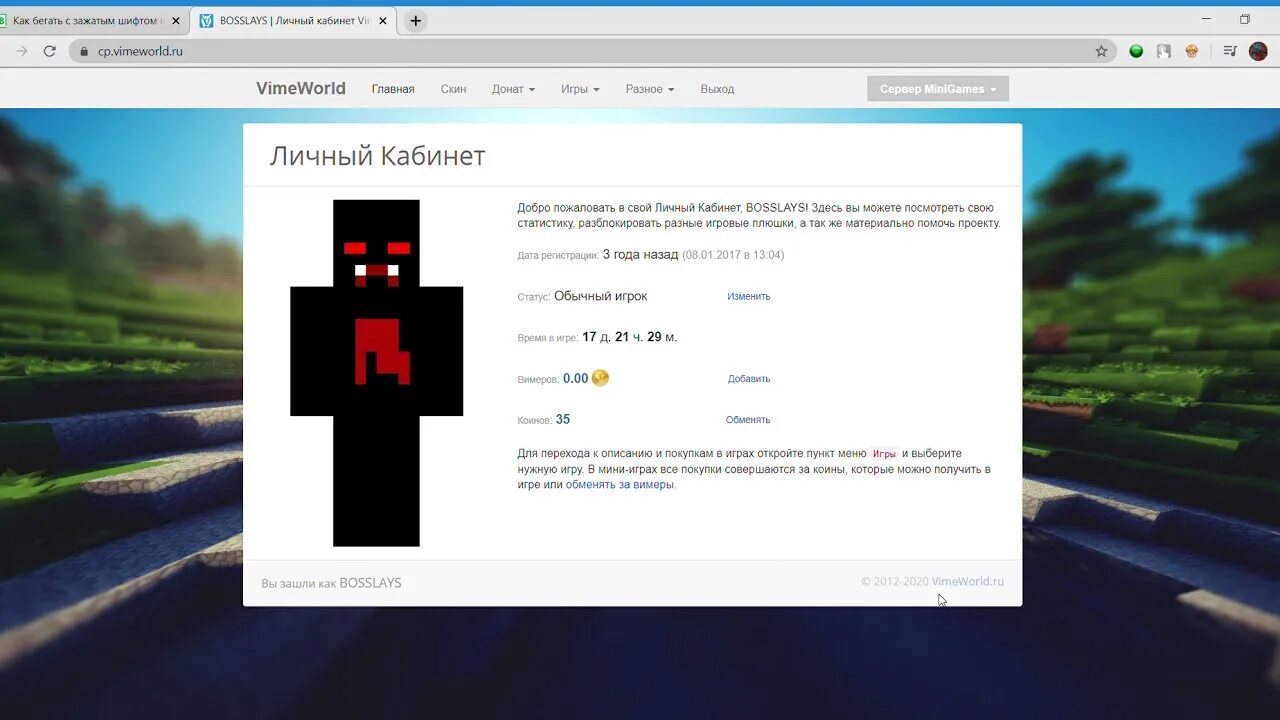Click the orange face extension icon
Image resolution: width=1280 pixels, height=720 pixels.
(x=1192, y=51)
